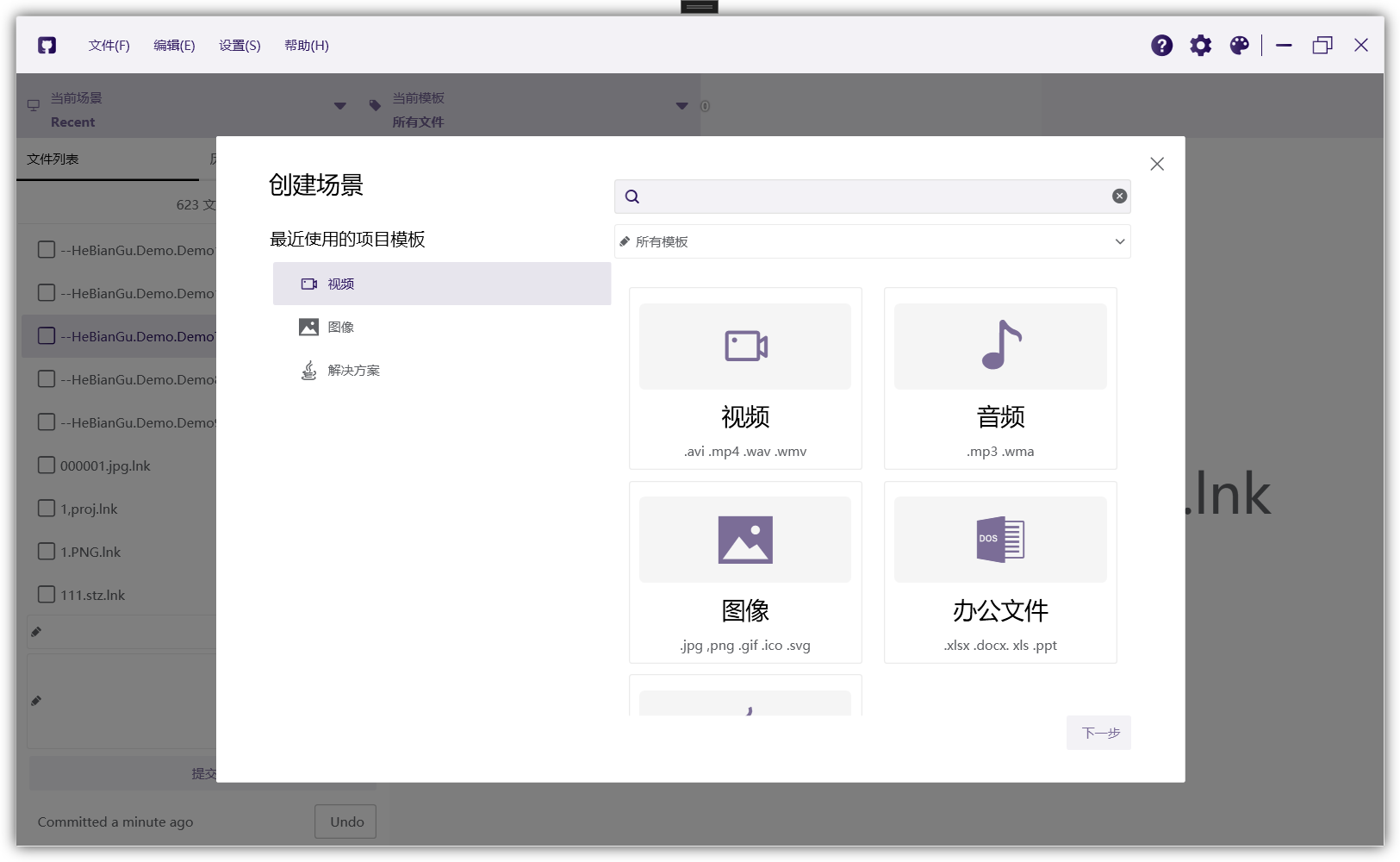The image size is (1400, 862).
Task: Select 图像 in recently used templates
Action: point(442,327)
